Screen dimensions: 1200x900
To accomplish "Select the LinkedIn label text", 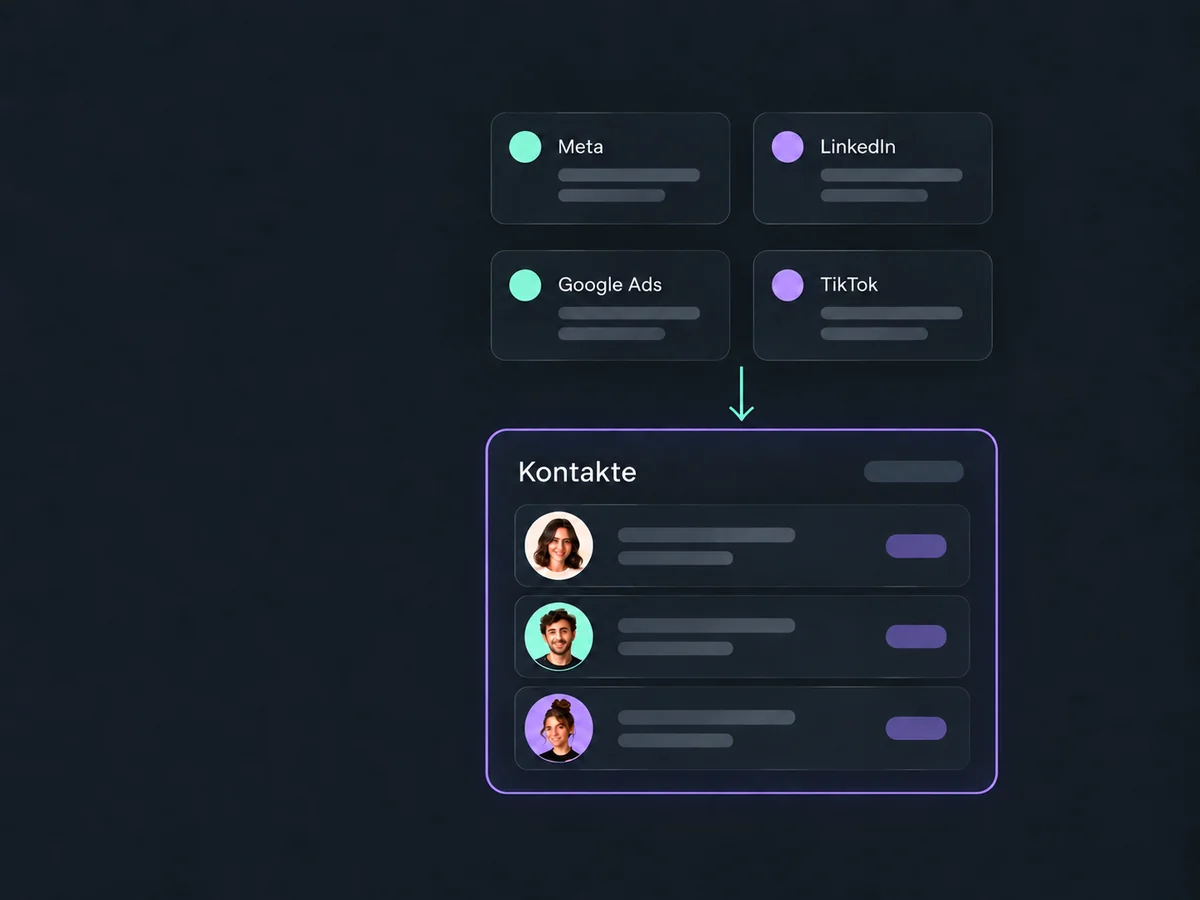I will click(x=858, y=147).
